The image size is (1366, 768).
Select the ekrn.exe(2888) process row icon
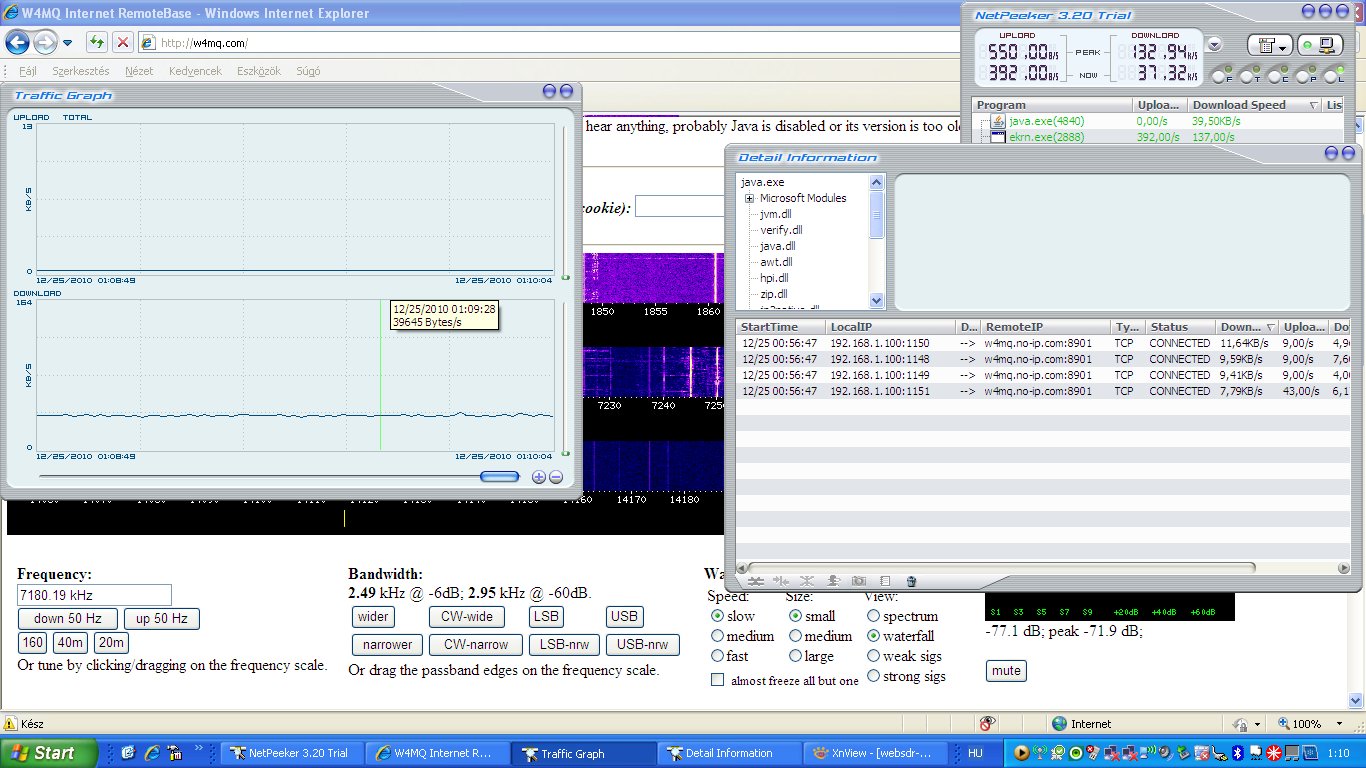point(997,137)
